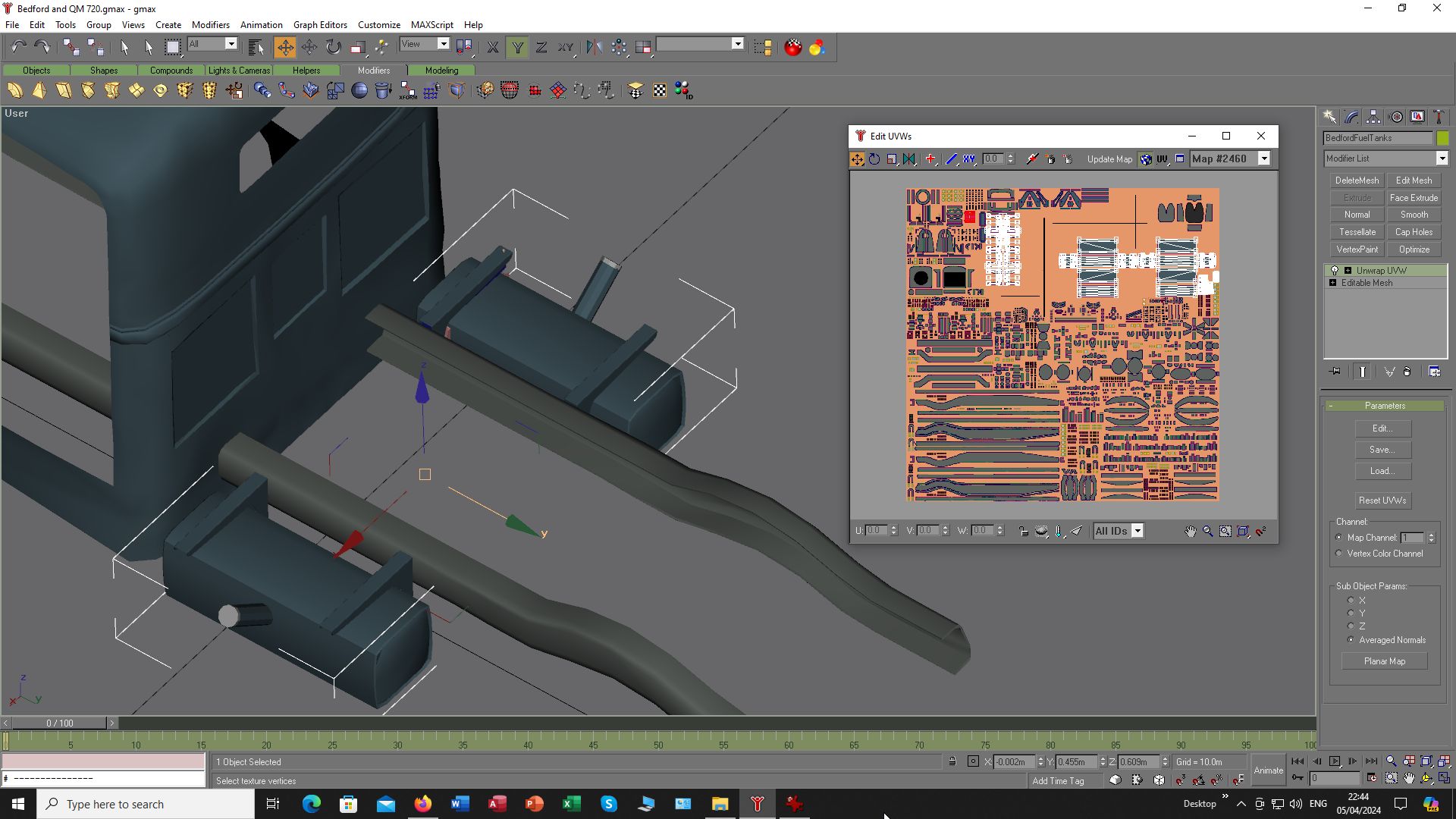The width and height of the screenshot is (1456, 819).
Task: Click the Undo arrow icon
Action: (x=18, y=47)
